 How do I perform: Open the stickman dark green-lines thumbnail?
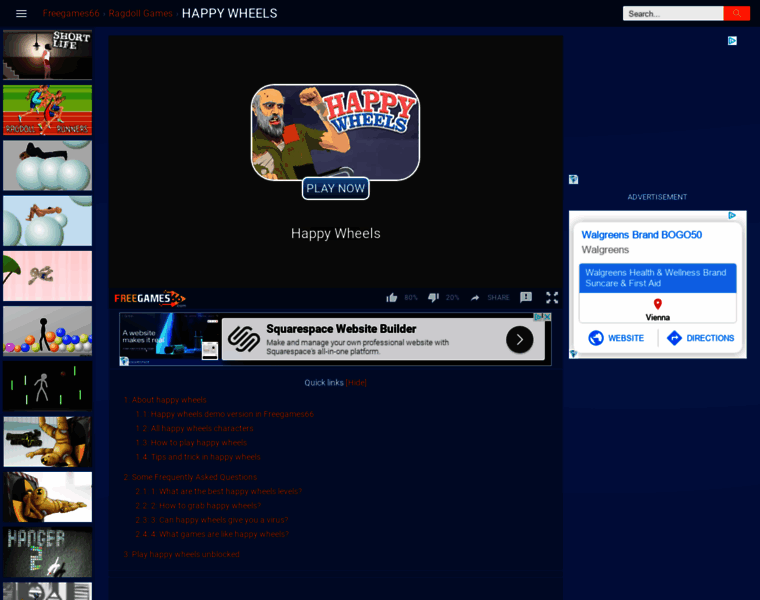pyautogui.click(x=48, y=386)
